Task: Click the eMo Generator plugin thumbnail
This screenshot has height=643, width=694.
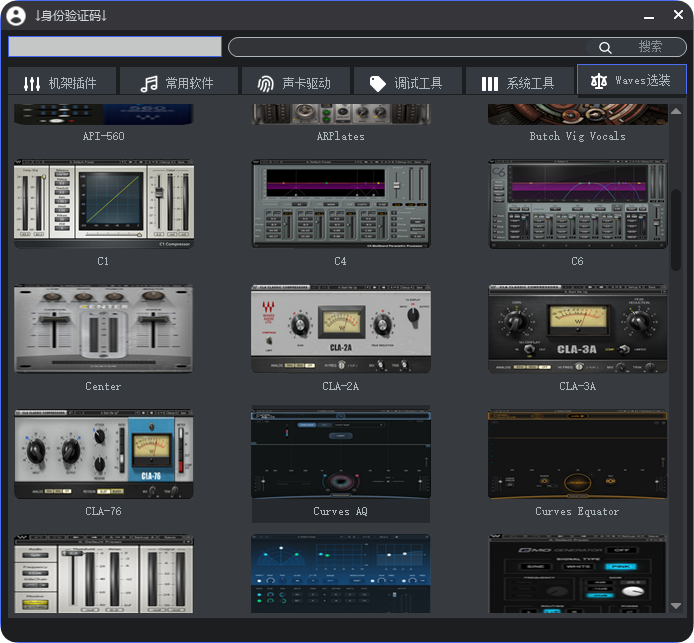Action: [x=578, y=574]
